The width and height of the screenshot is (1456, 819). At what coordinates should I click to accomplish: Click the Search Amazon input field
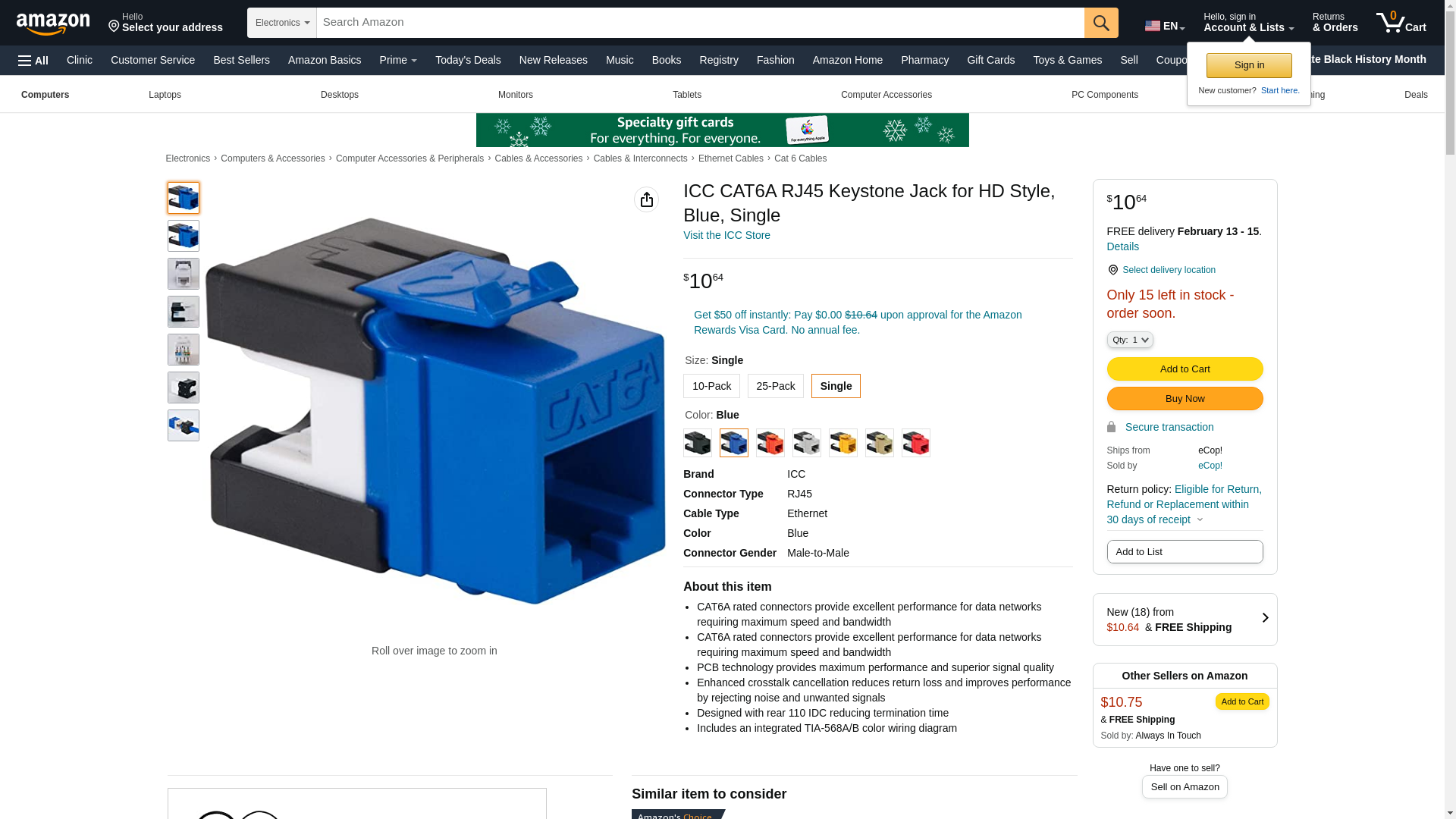pos(700,23)
